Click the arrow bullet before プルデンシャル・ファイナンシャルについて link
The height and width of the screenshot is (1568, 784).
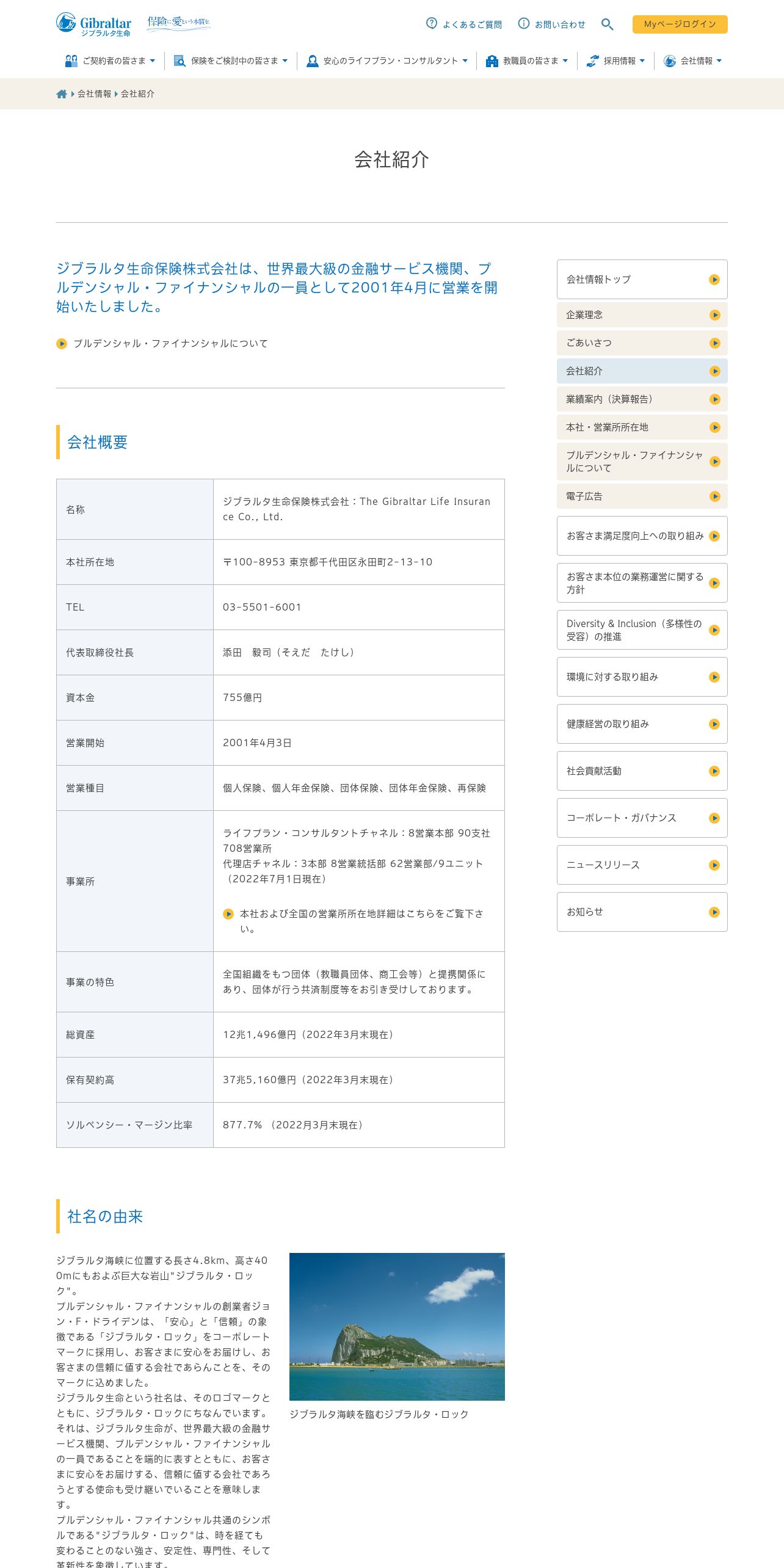pyautogui.click(x=62, y=344)
